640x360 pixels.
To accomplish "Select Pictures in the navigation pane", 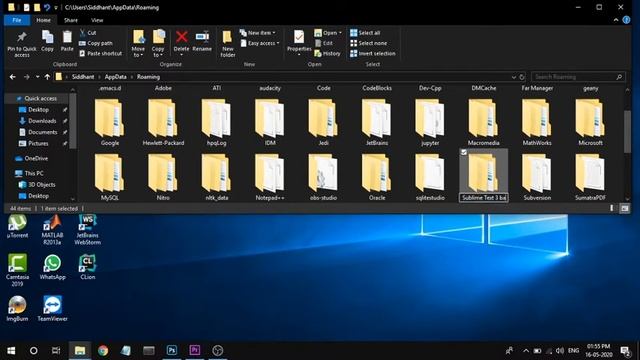I will pos(38,144).
